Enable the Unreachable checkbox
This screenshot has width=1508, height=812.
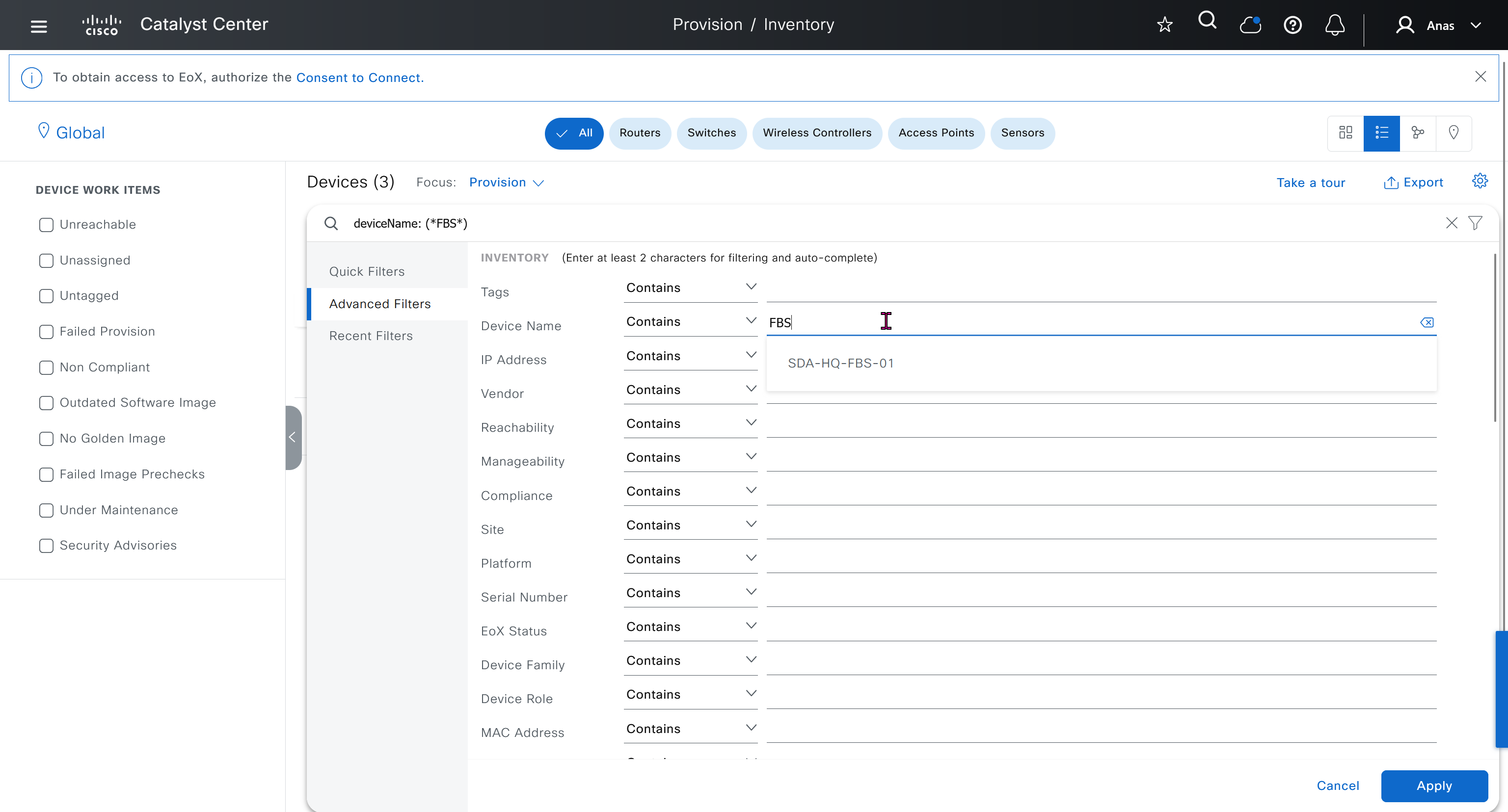tap(46, 225)
